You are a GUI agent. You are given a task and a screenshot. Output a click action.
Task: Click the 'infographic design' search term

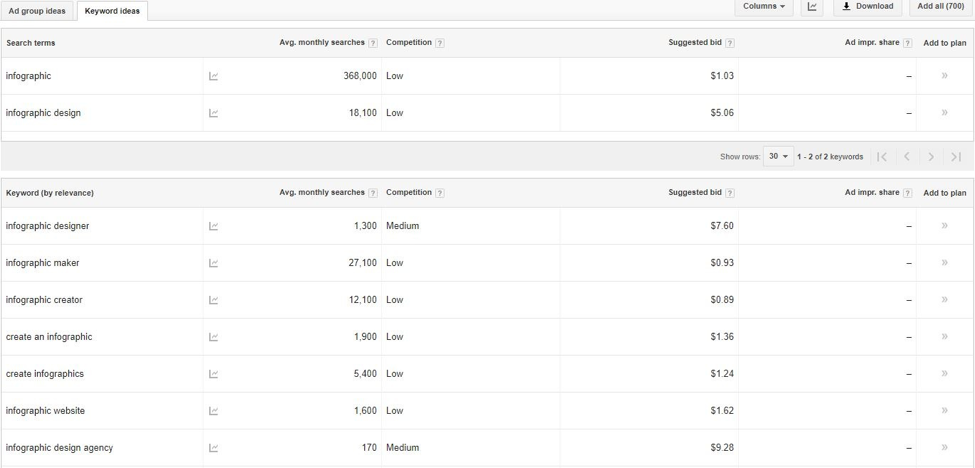(43, 113)
